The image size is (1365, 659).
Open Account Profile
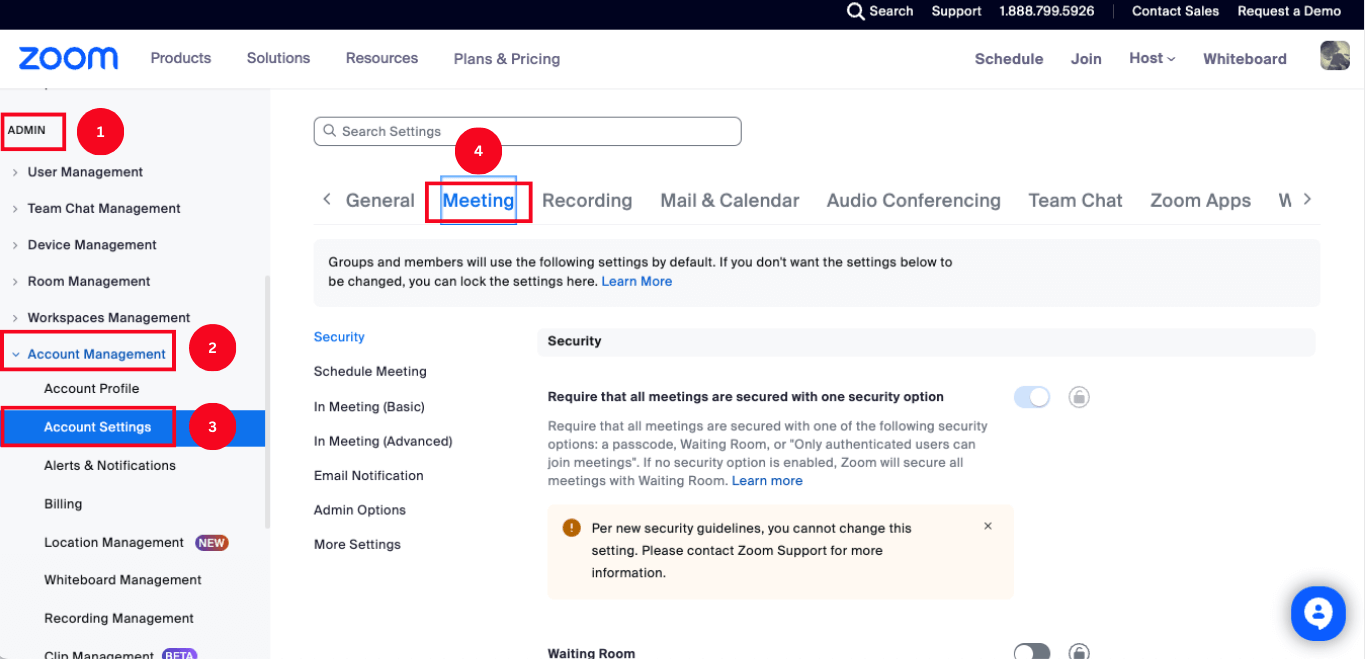click(92, 388)
